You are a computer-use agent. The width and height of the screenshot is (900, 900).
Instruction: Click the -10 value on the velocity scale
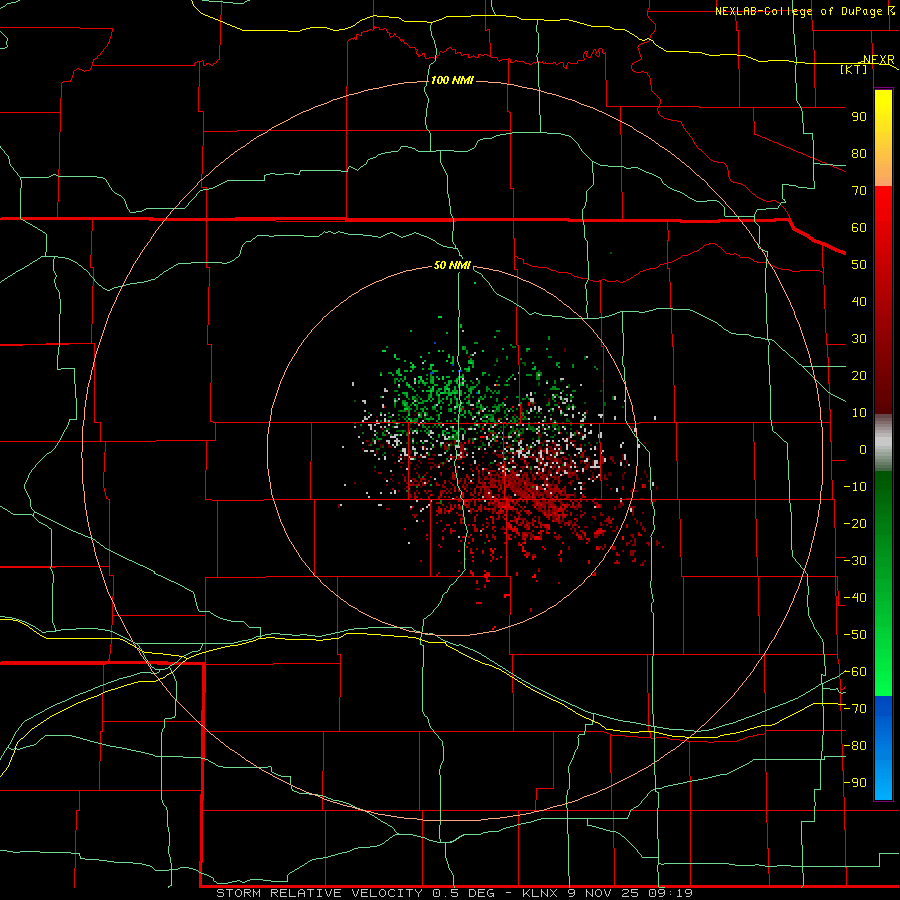click(855, 487)
